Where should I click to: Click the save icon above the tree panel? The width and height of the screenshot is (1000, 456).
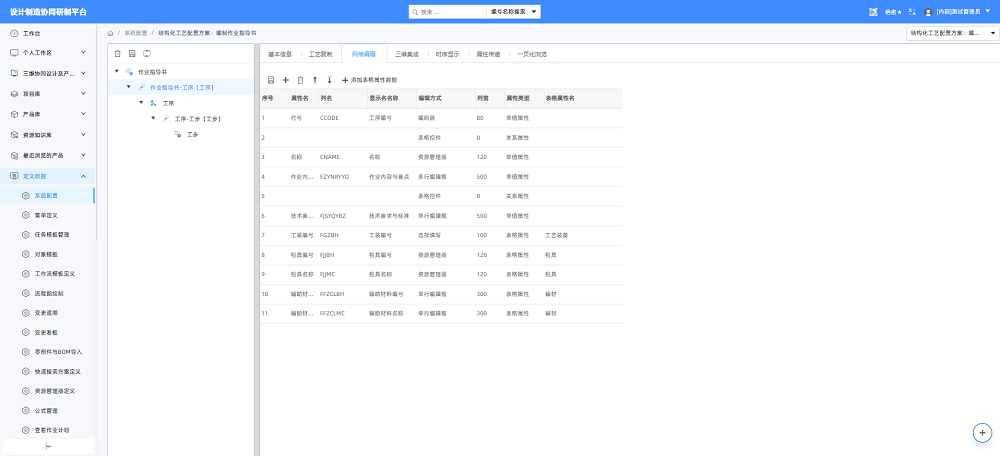(x=132, y=54)
